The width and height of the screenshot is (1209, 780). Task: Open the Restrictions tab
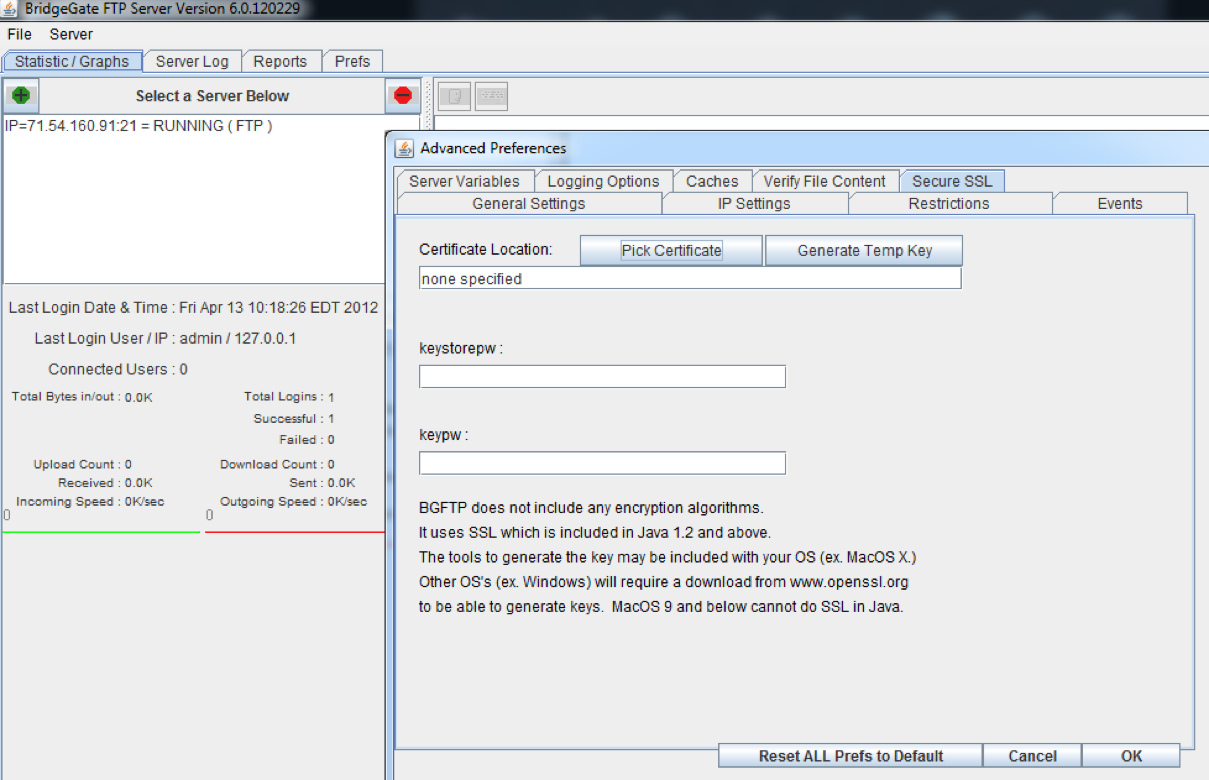point(949,203)
